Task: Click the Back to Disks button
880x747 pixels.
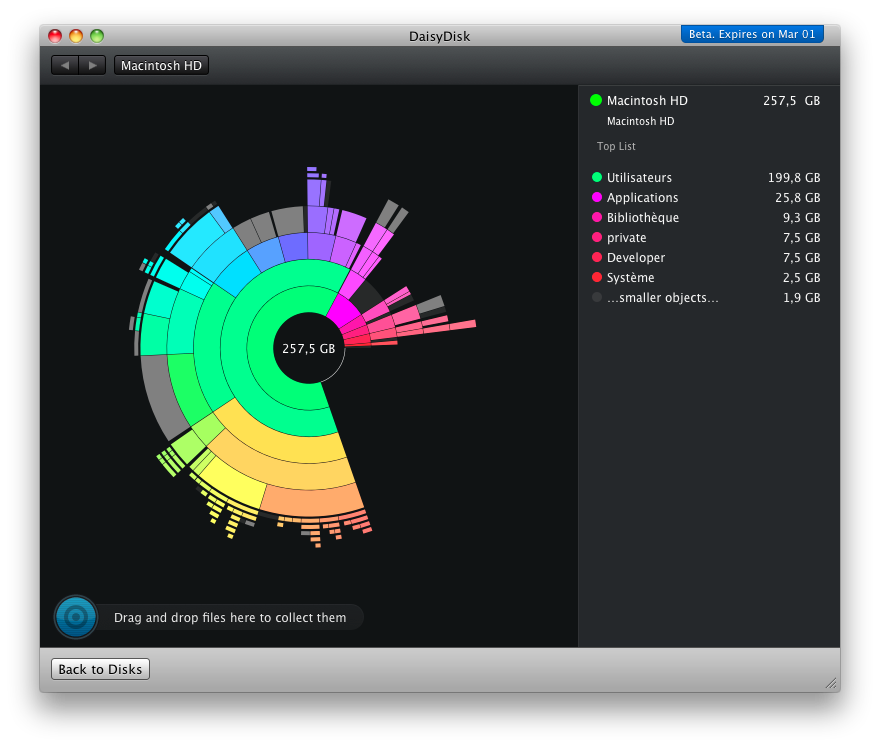Action: [x=100, y=669]
